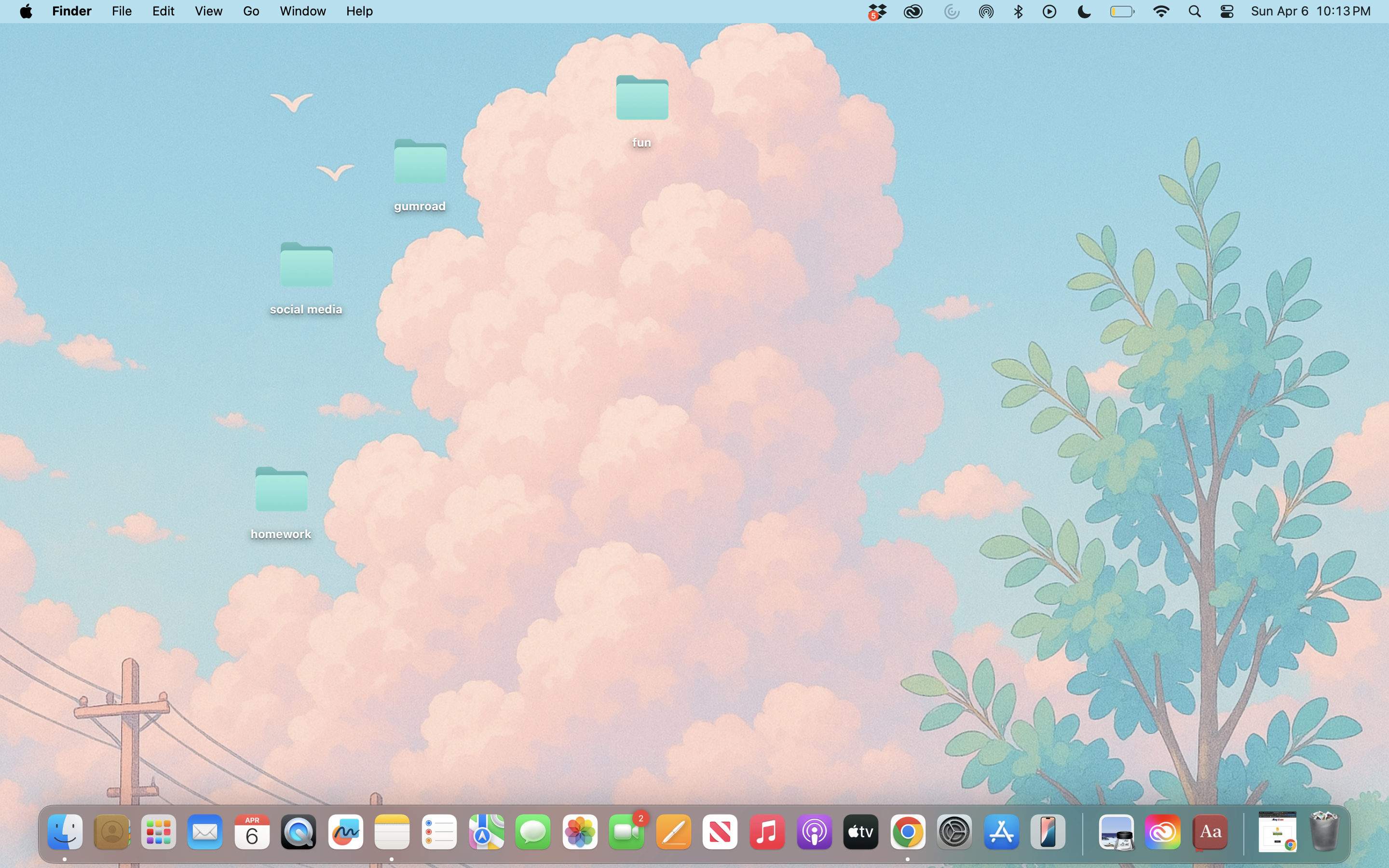Open the Edit menu
The width and height of the screenshot is (1389, 868).
tap(163, 12)
